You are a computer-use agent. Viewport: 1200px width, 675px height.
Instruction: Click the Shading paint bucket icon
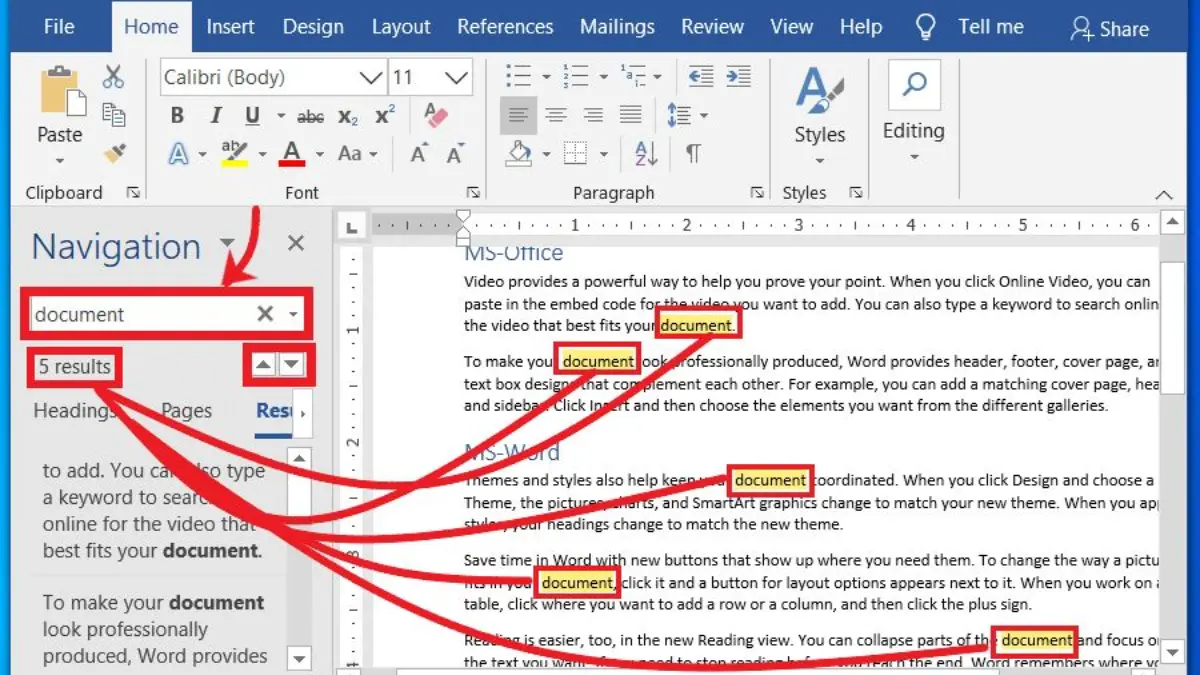518,153
